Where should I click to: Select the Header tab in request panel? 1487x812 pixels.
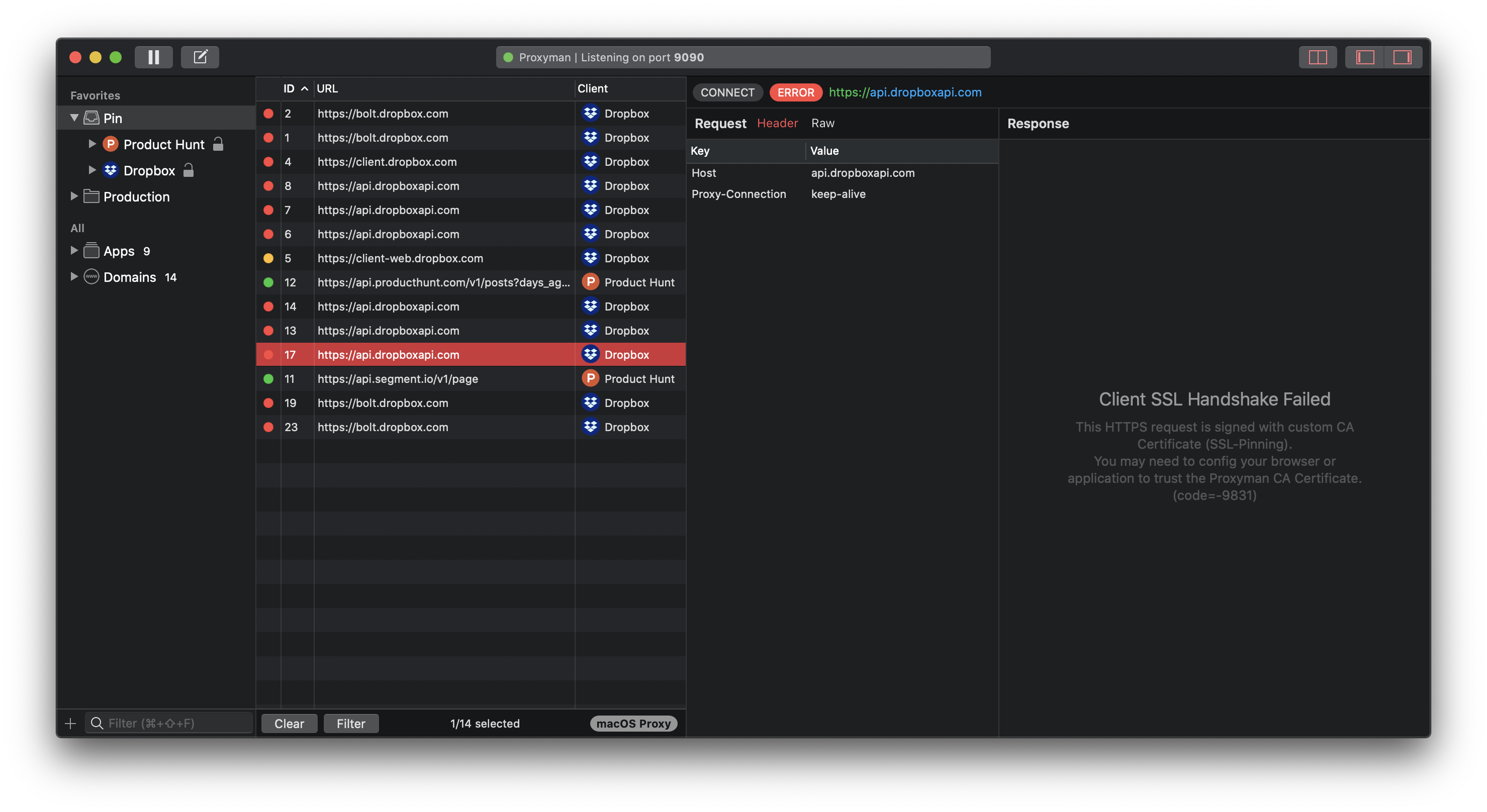coord(777,123)
